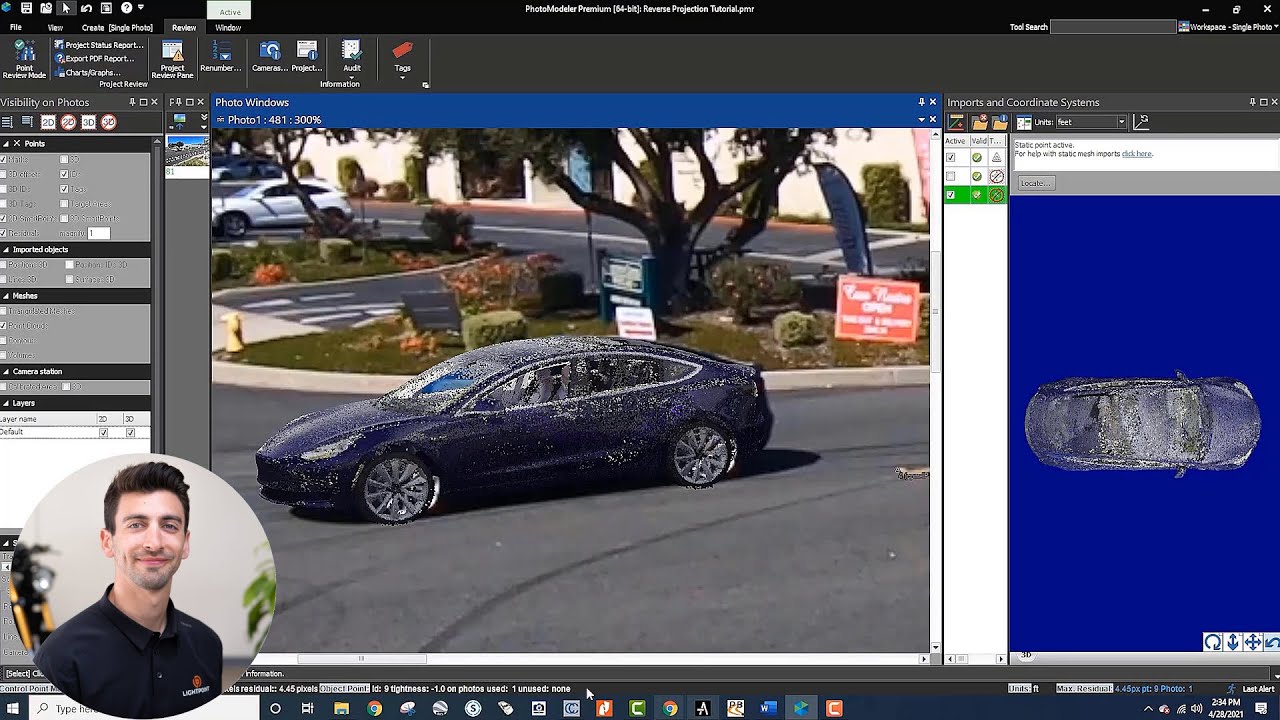Image resolution: width=1280 pixels, height=720 pixels.
Task: Open Charts/Graphs dialog
Action: coord(87,72)
